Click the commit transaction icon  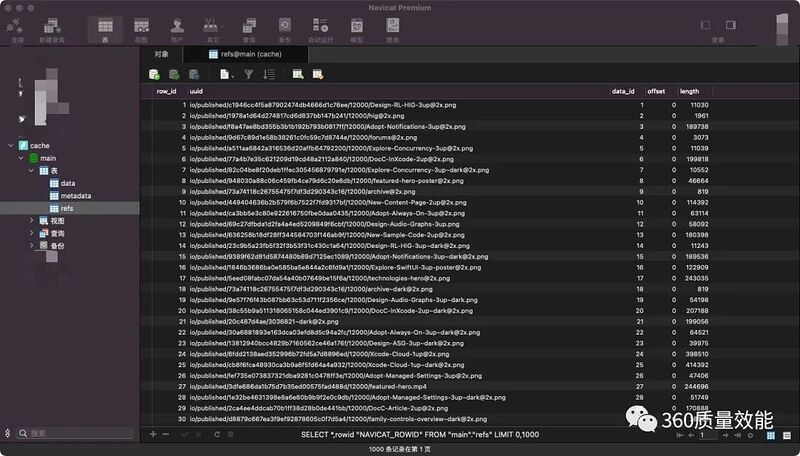[174, 74]
